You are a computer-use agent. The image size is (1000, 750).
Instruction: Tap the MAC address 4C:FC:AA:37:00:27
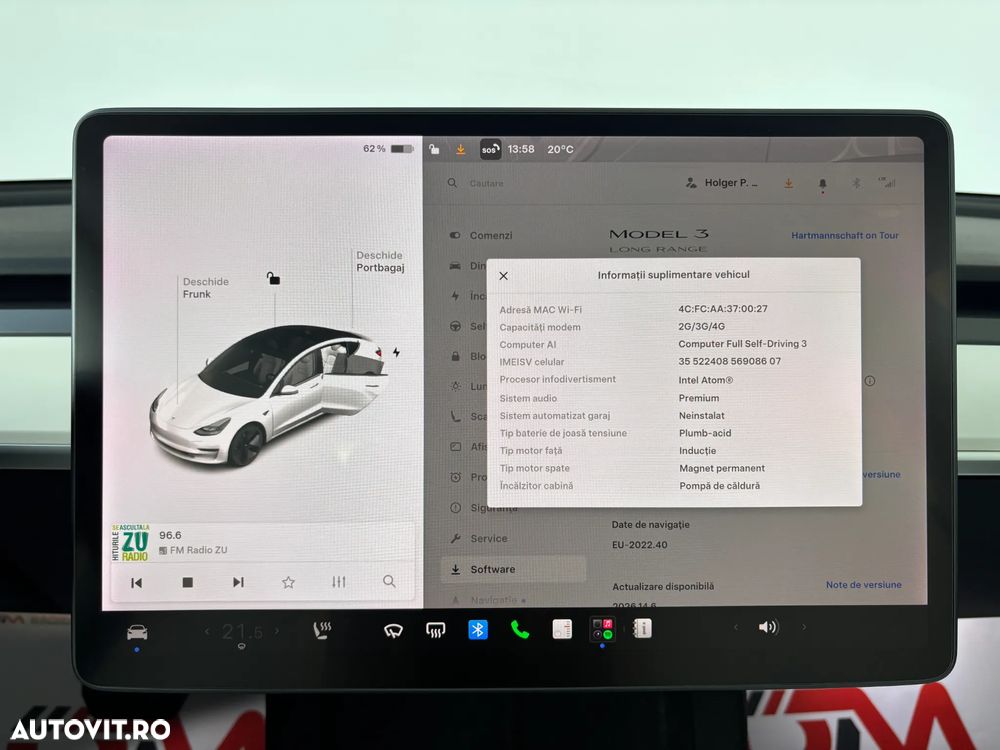723,309
